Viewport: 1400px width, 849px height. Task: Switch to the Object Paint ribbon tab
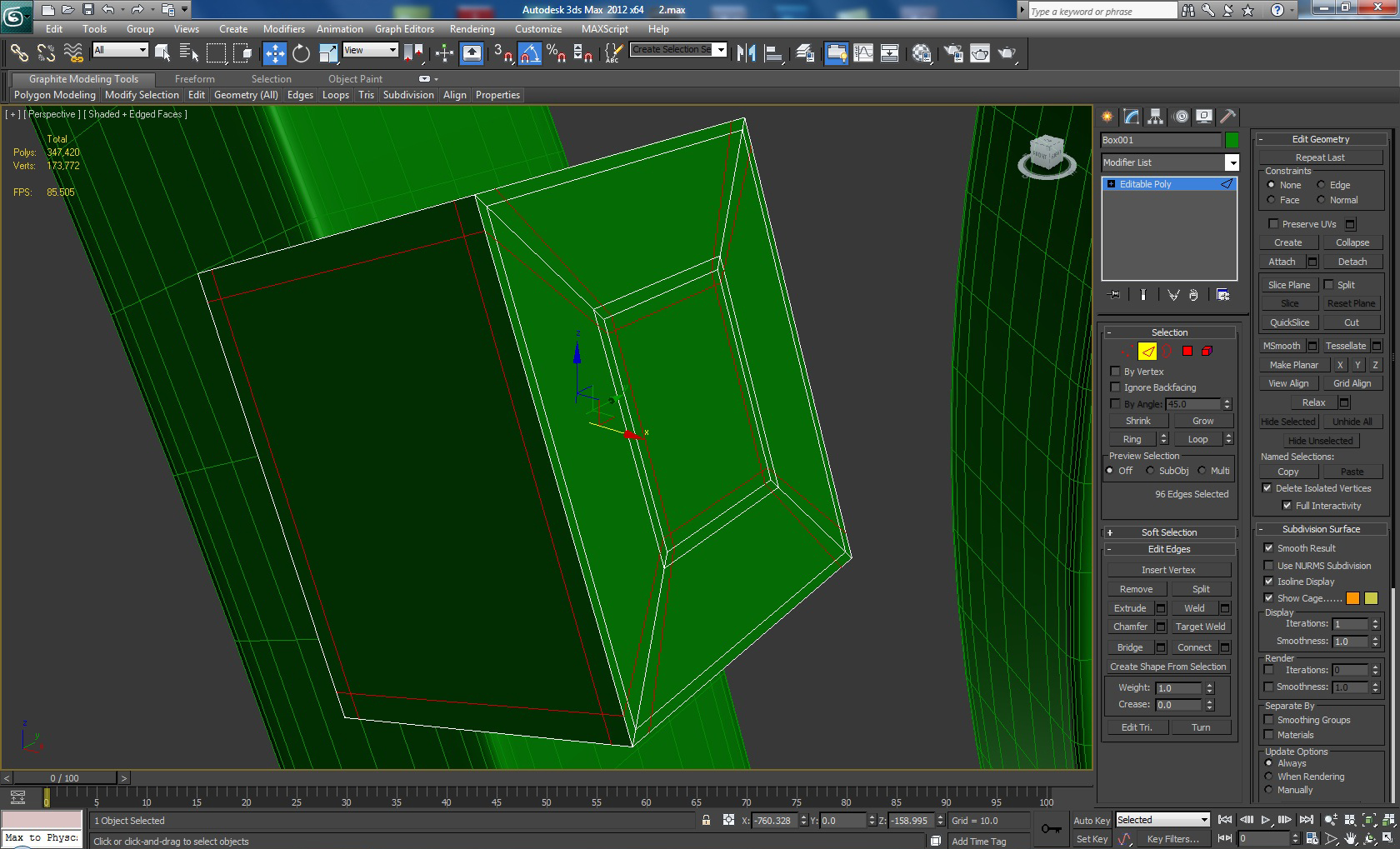[355, 79]
